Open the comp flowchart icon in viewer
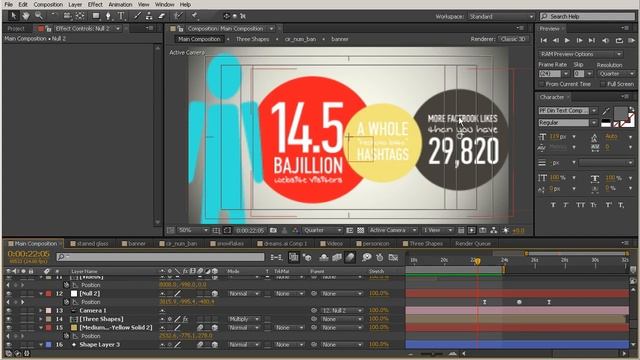This screenshot has width=640, height=360. (494, 230)
